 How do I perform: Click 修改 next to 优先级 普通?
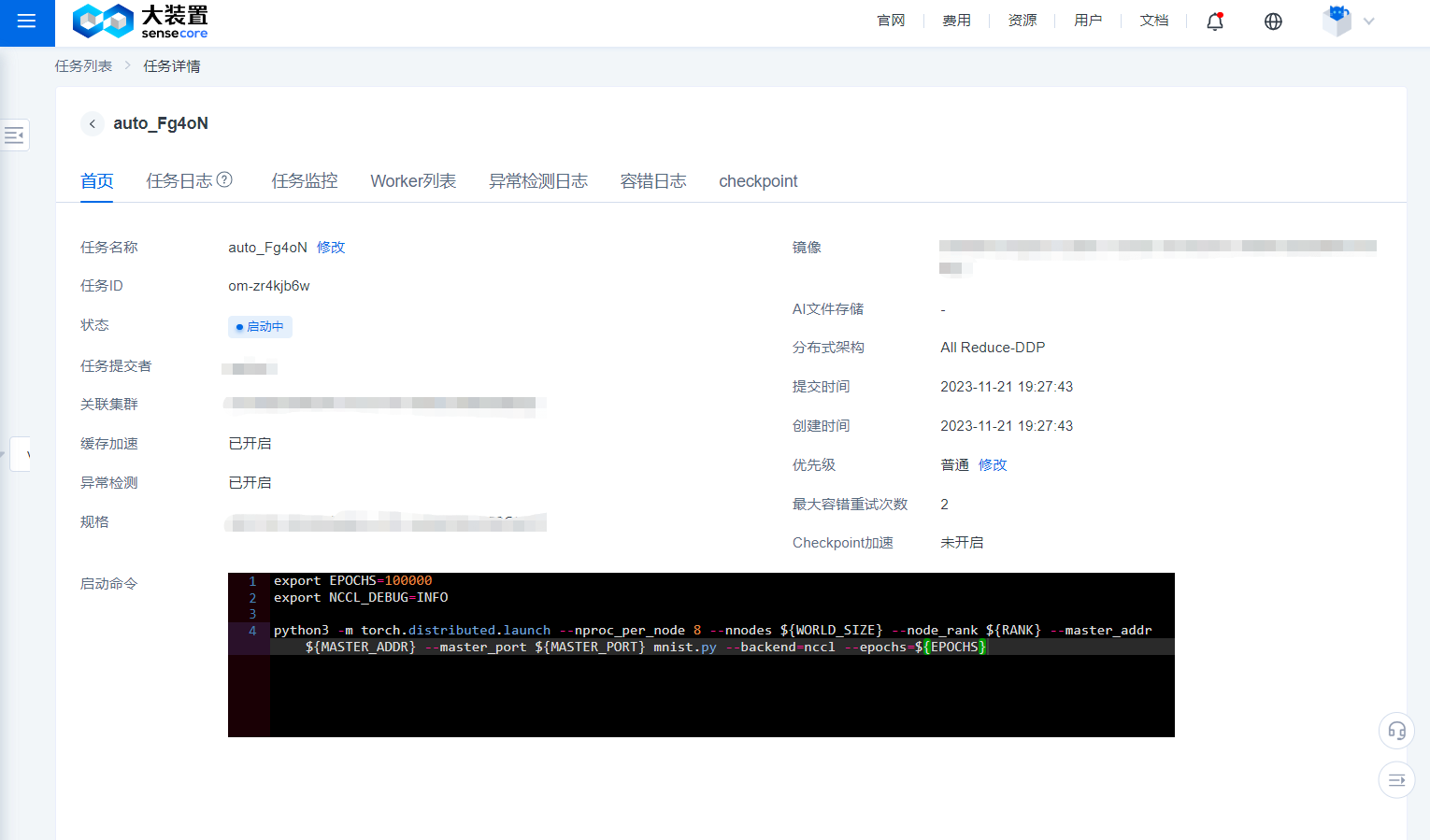point(993,465)
